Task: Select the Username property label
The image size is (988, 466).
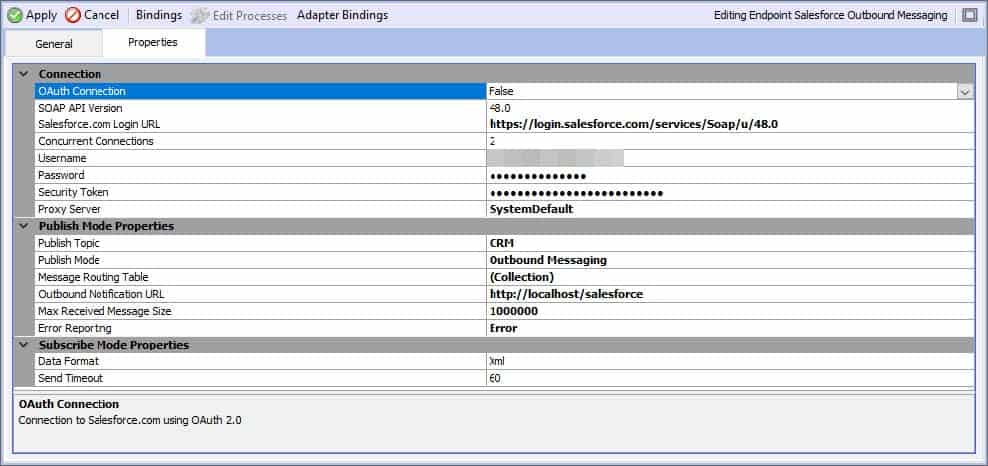Action: click(x=62, y=158)
